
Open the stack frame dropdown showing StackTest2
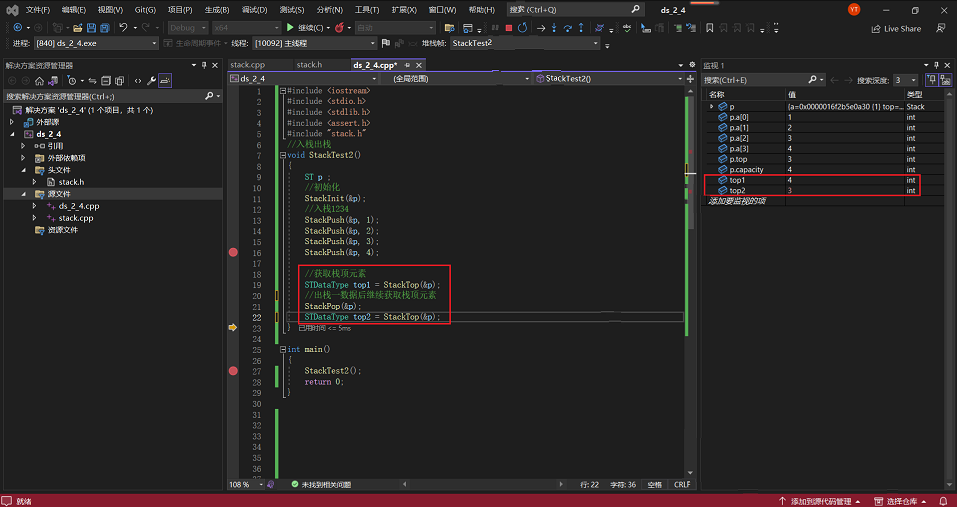525,43
